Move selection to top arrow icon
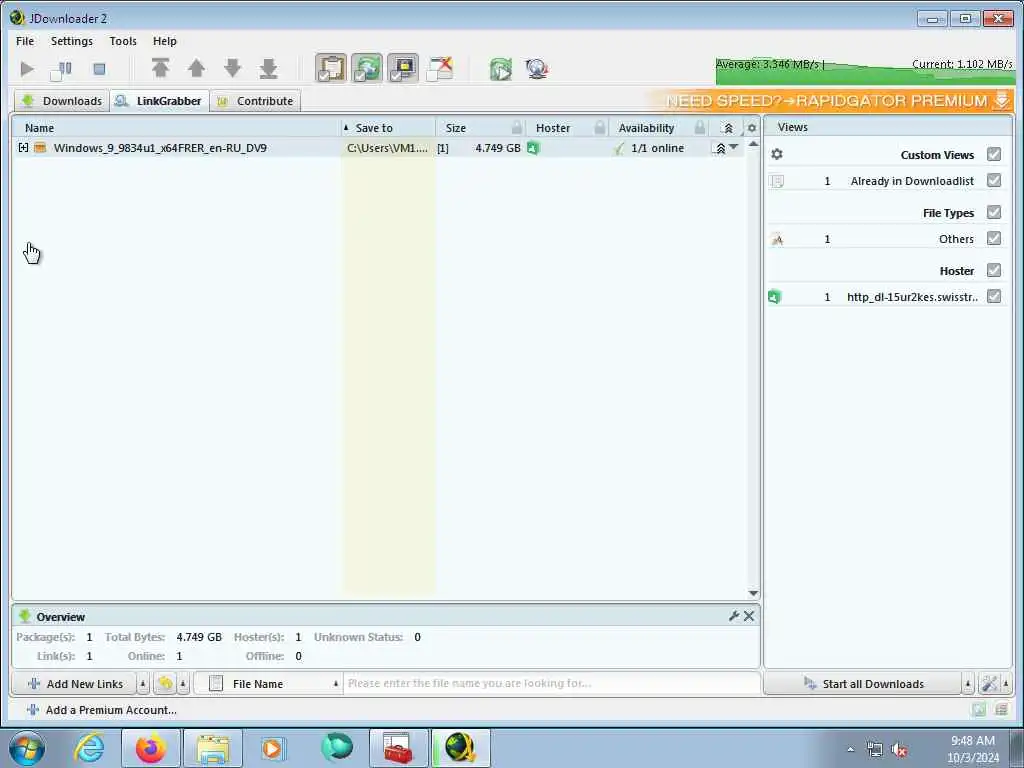The height and width of the screenshot is (768, 1024). 161,68
